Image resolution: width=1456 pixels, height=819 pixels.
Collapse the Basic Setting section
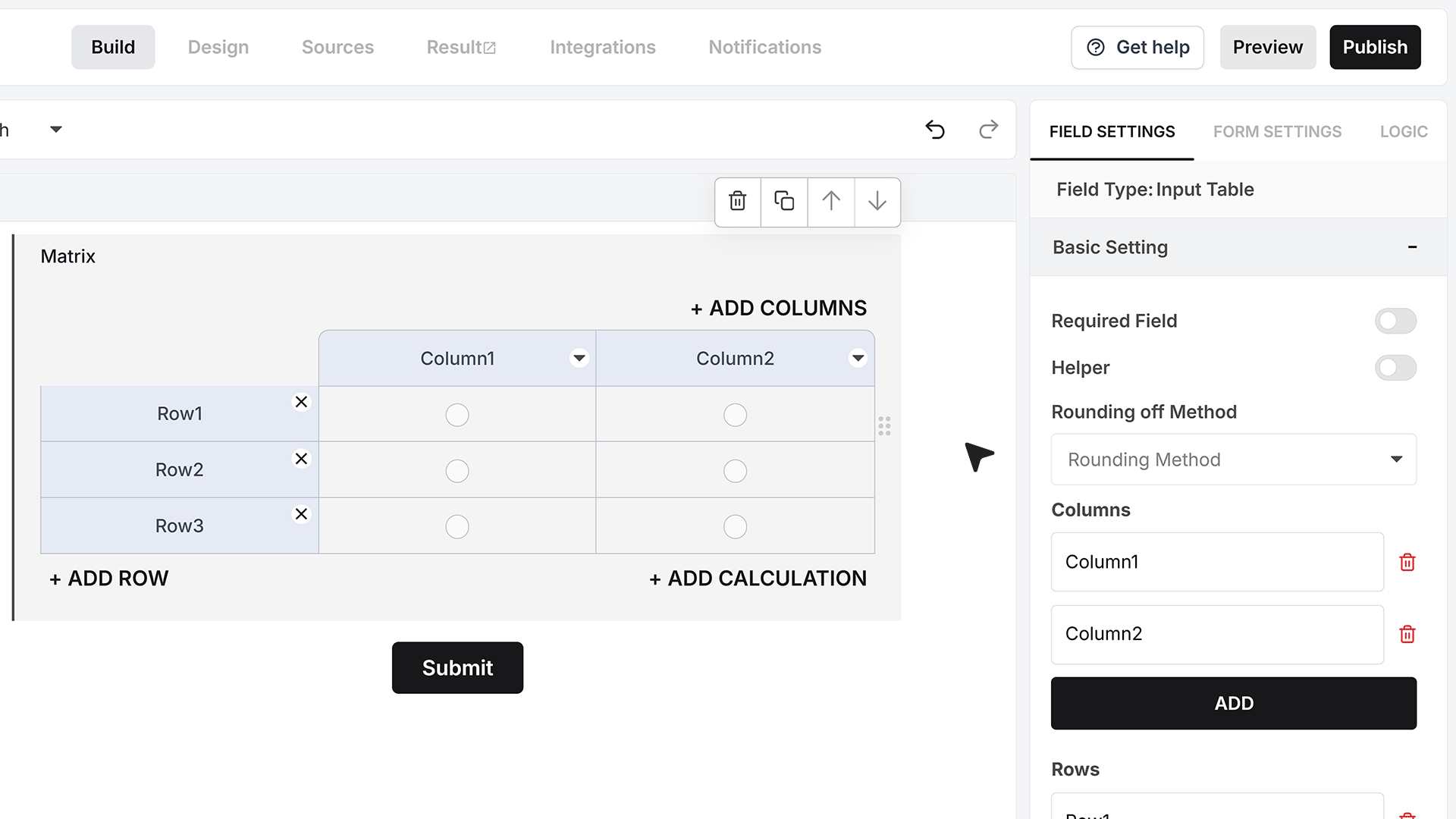[x=1412, y=247]
